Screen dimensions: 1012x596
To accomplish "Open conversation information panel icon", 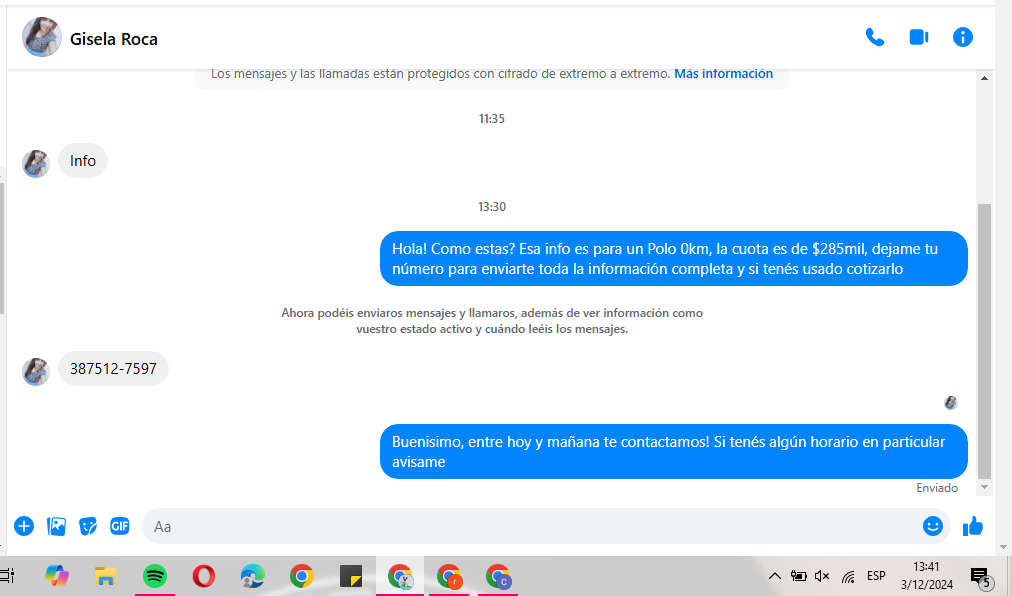I will (x=962, y=37).
